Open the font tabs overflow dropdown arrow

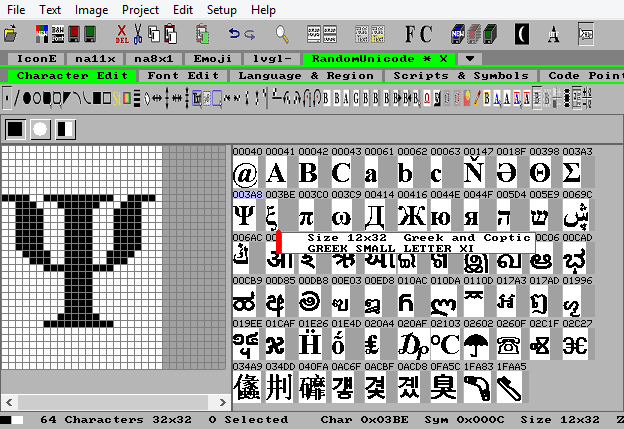click(470, 58)
